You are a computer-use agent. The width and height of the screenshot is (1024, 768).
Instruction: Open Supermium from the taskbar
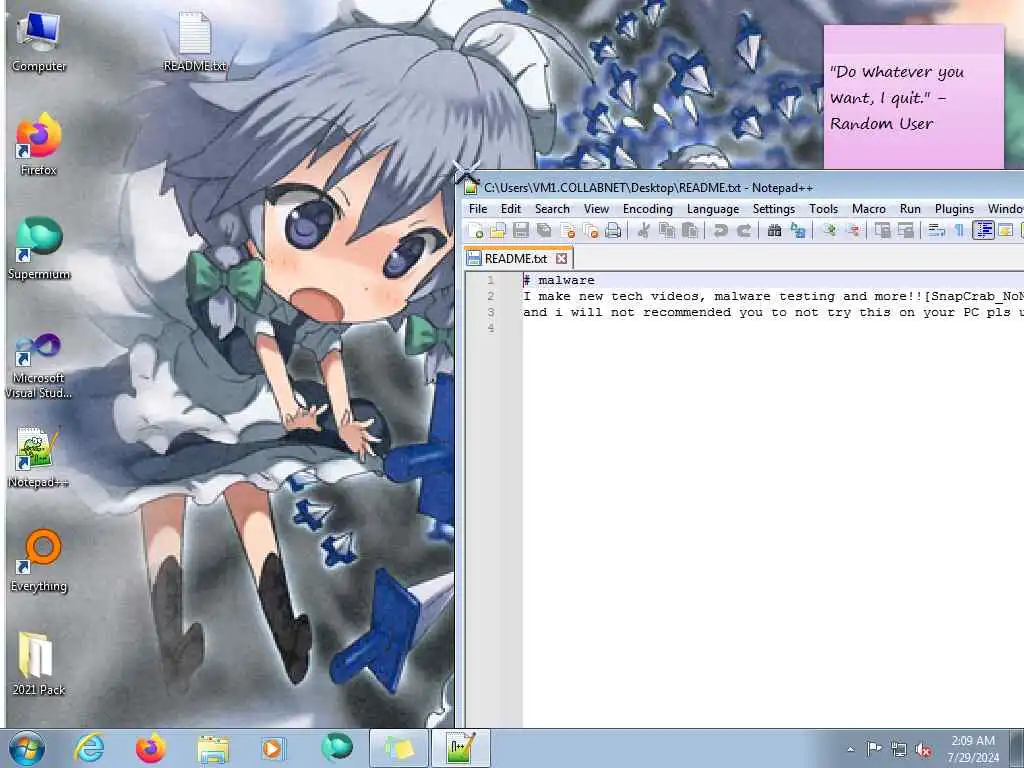pyautogui.click(x=337, y=748)
